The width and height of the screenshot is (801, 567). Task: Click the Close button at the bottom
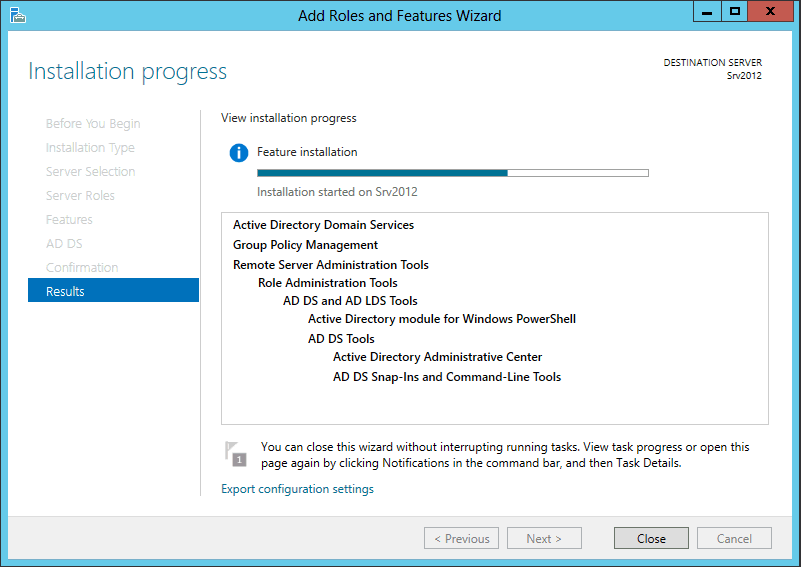click(651, 538)
